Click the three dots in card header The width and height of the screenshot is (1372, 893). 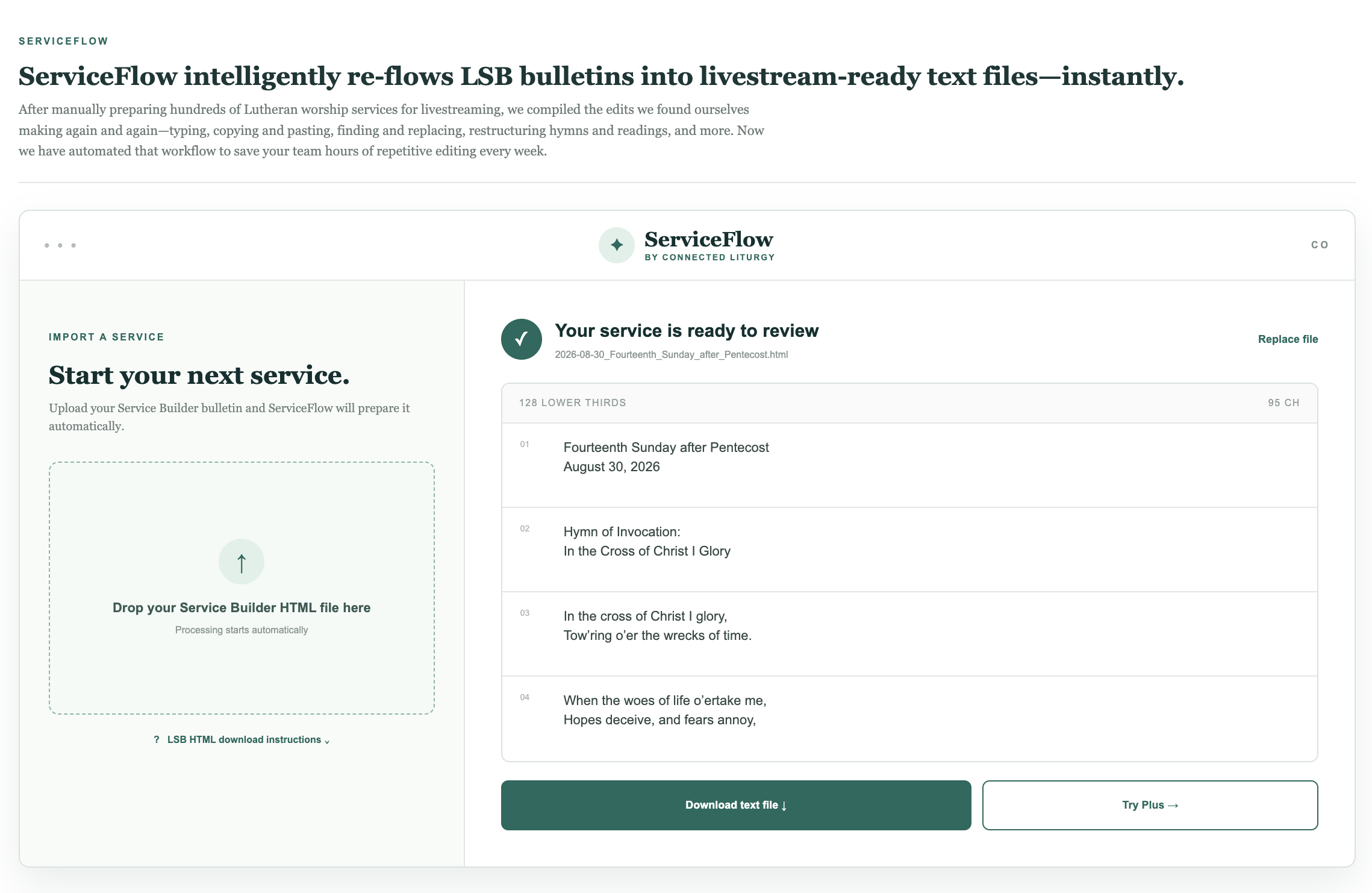(x=60, y=245)
